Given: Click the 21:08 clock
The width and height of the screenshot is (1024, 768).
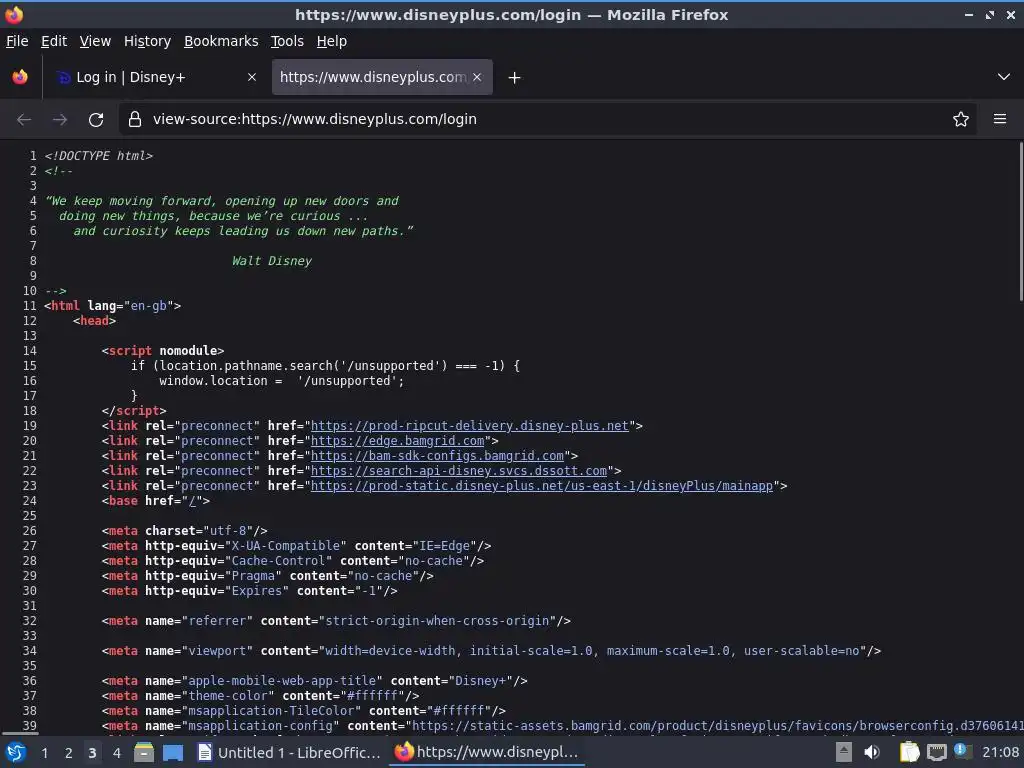Looking at the screenshot, I should click(x=1000, y=752).
